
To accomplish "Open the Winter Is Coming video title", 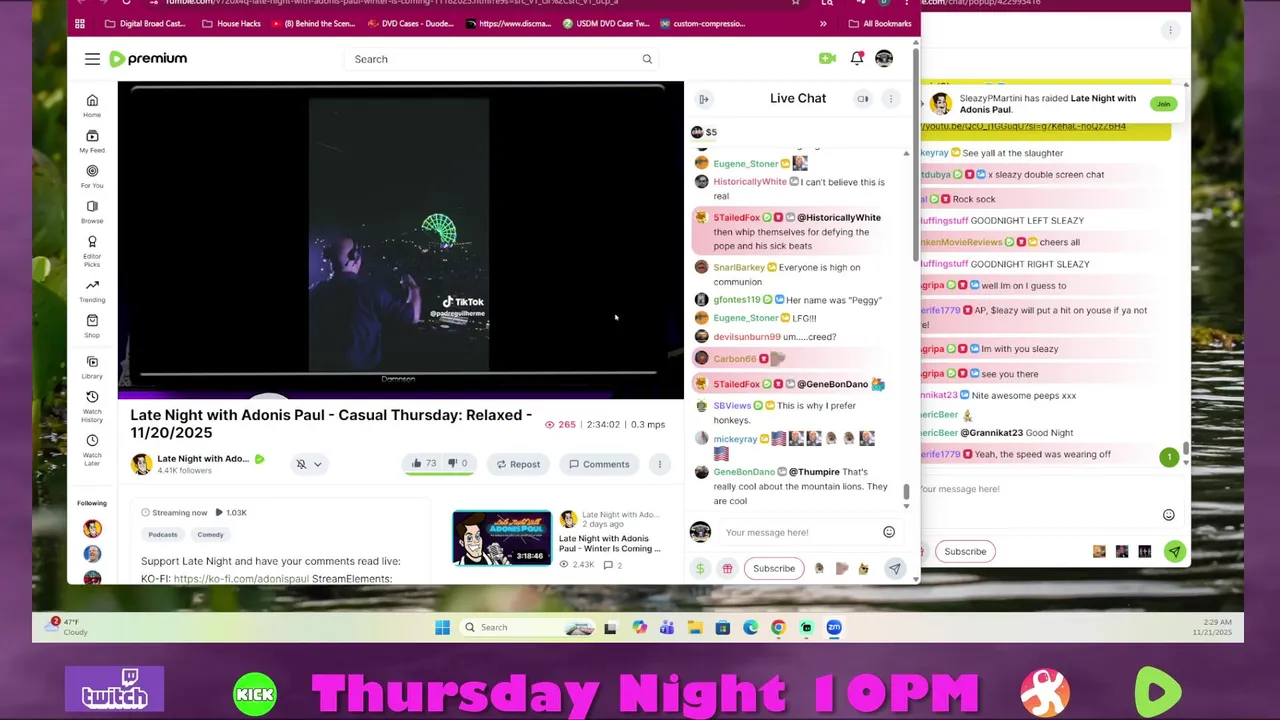I will [609, 543].
